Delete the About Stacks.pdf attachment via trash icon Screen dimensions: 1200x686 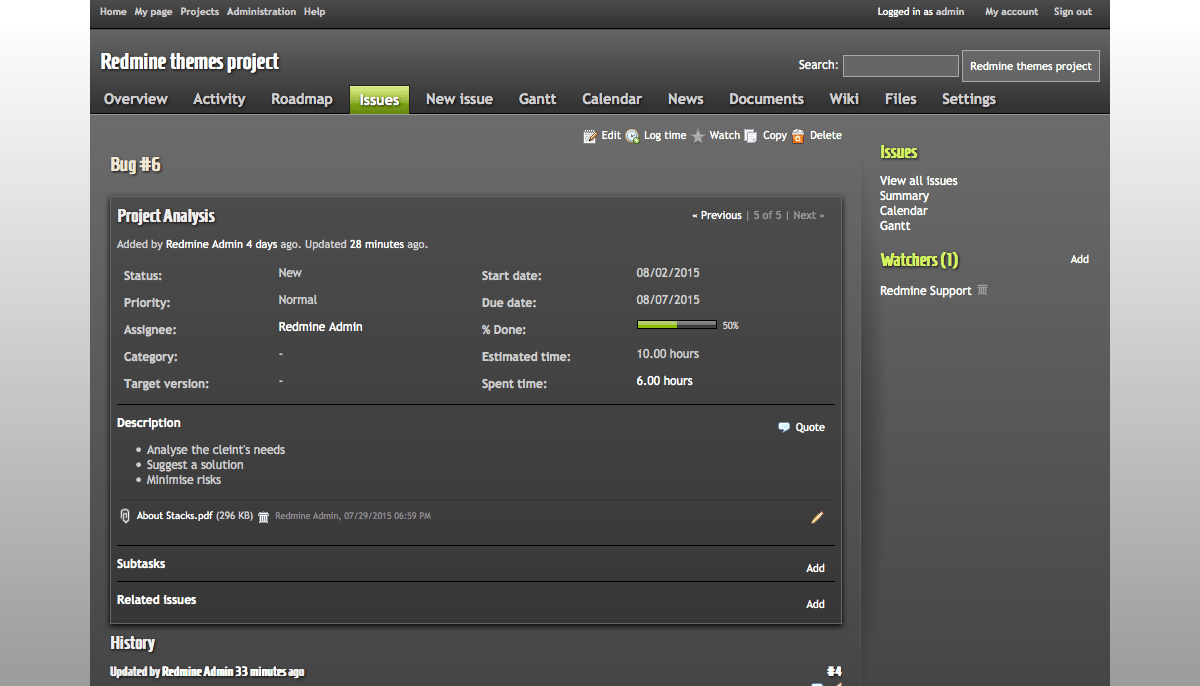point(263,517)
